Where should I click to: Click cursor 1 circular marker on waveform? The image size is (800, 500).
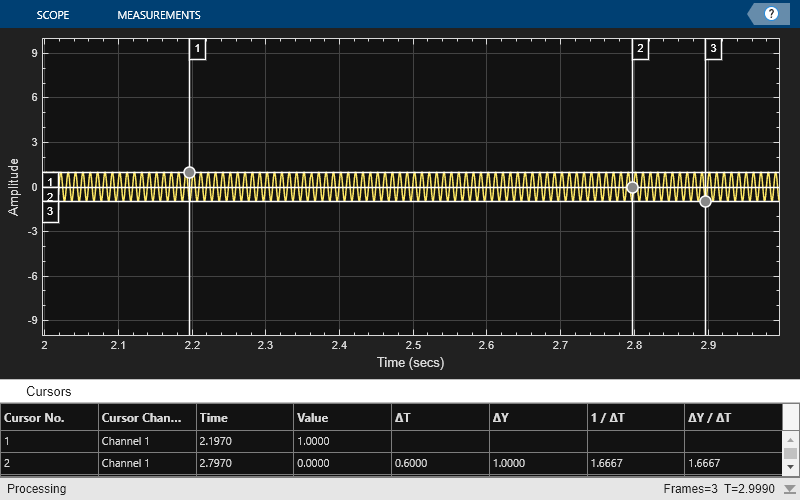190,172
